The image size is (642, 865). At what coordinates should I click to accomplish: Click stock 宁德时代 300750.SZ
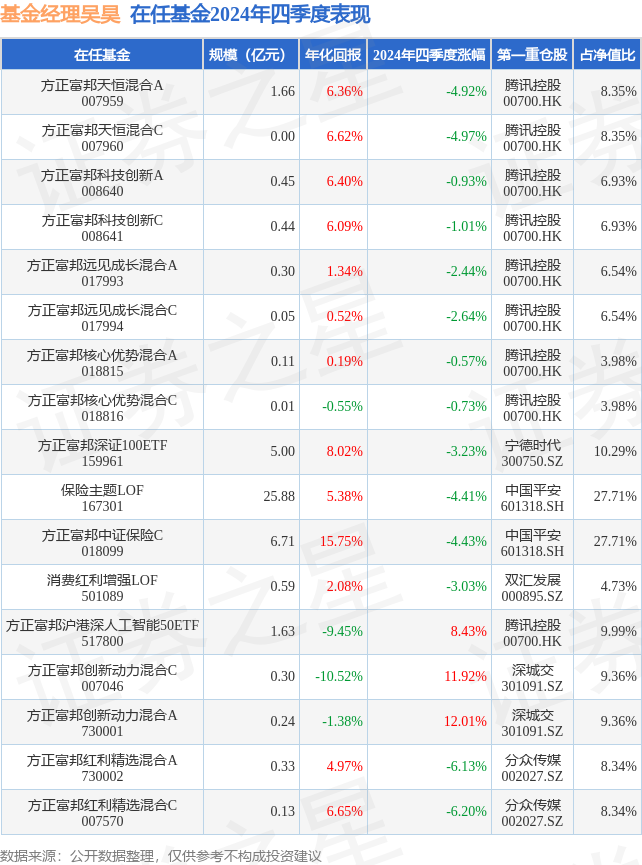point(532,453)
